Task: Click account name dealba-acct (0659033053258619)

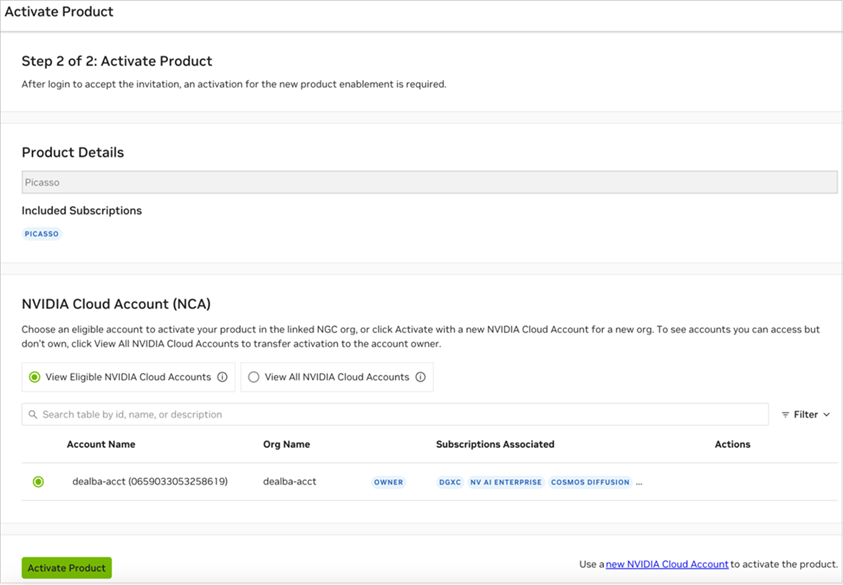Action: [150, 481]
